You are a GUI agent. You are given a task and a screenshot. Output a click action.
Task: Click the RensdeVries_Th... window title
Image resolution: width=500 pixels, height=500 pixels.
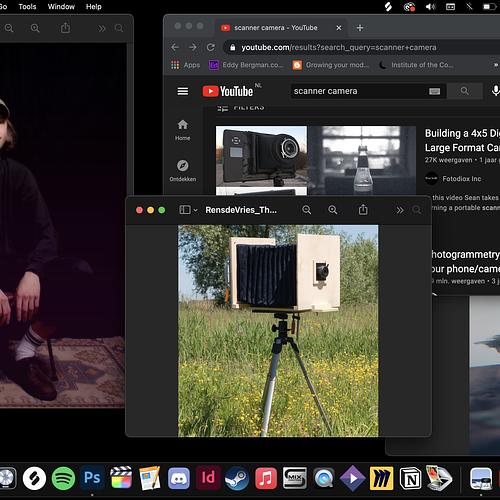pyautogui.click(x=241, y=210)
